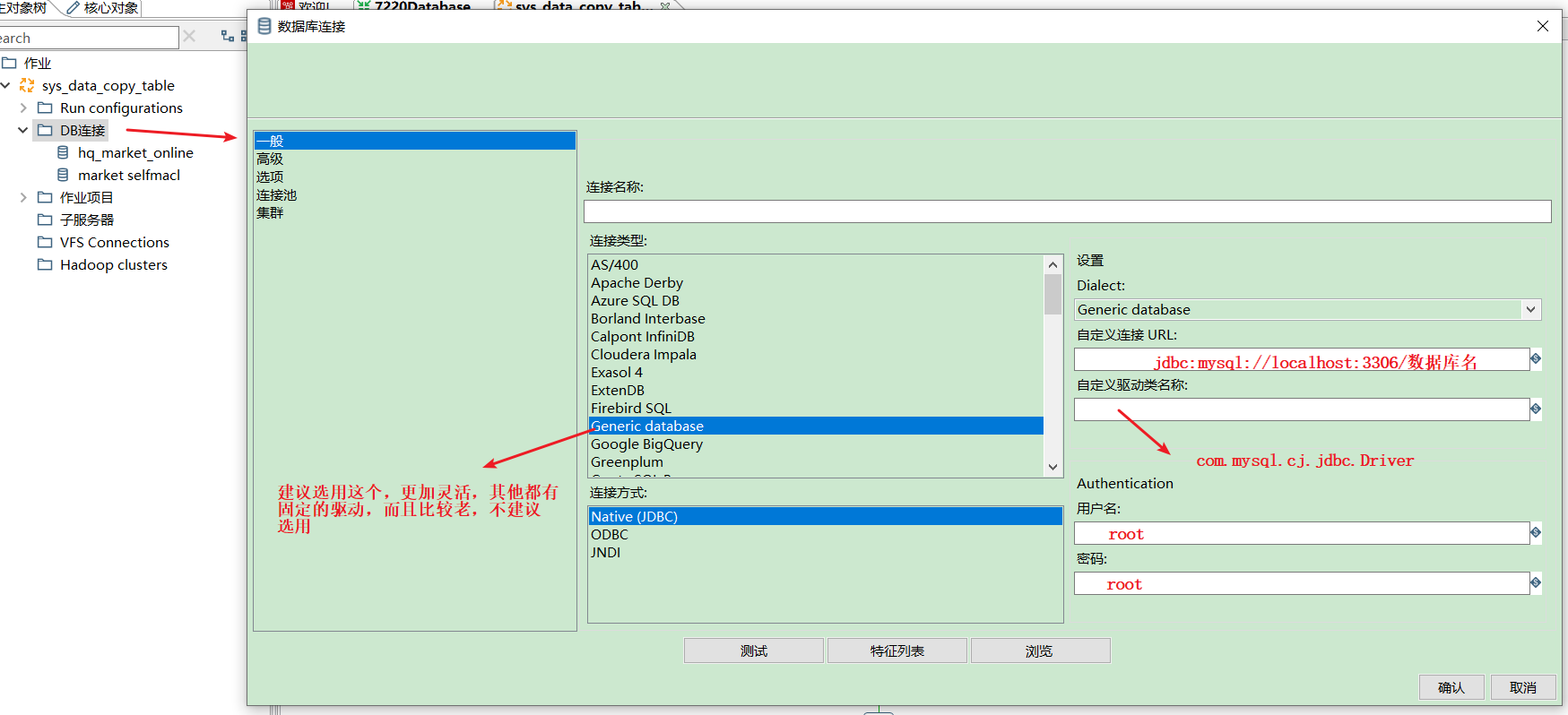1568x715 pixels.
Task: Click the sys_data_copy_table job icon
Action: coord(27,85)
